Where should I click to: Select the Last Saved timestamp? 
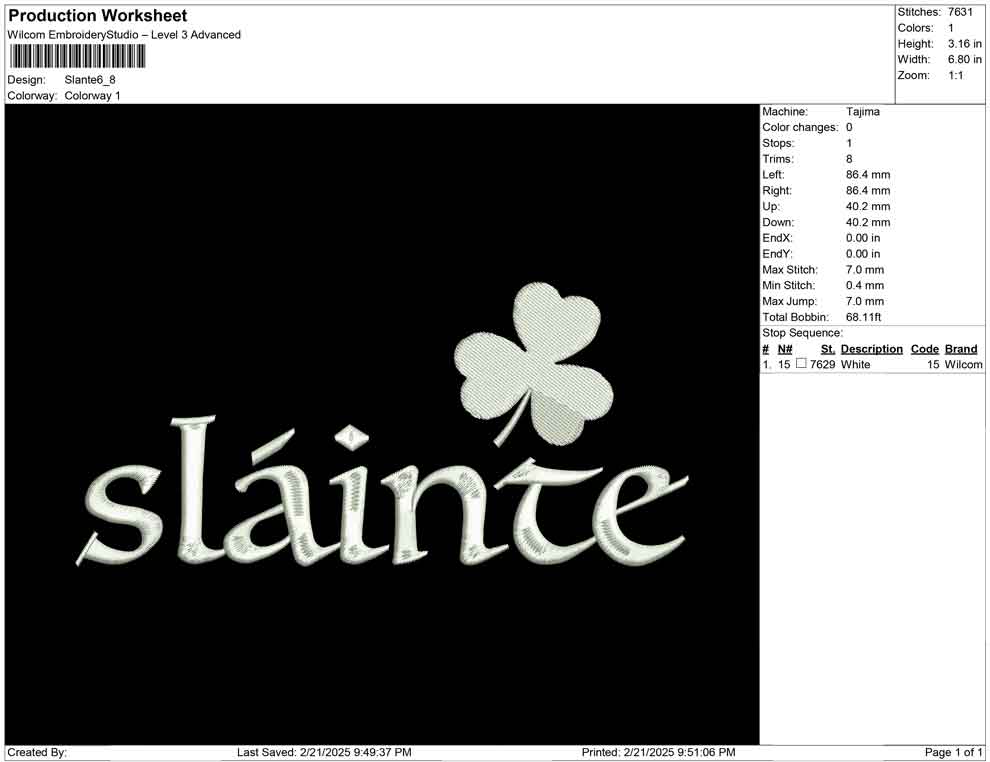[323, 752]
